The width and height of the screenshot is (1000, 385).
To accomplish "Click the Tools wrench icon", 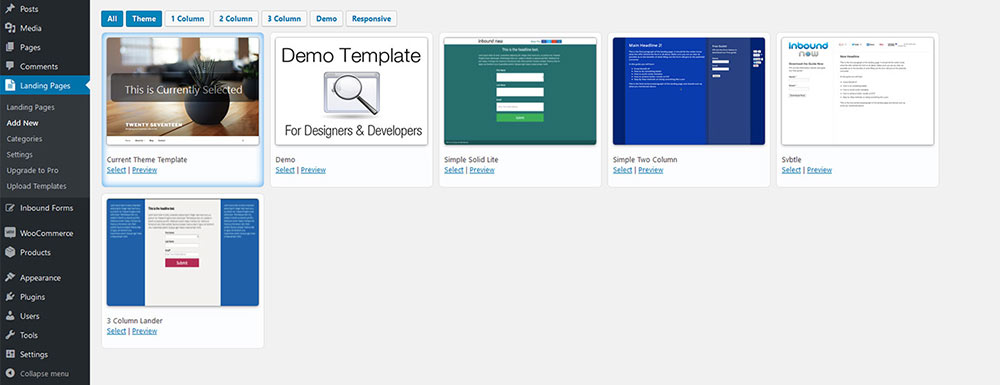I will pyautogui.click(x=10, y=335).
